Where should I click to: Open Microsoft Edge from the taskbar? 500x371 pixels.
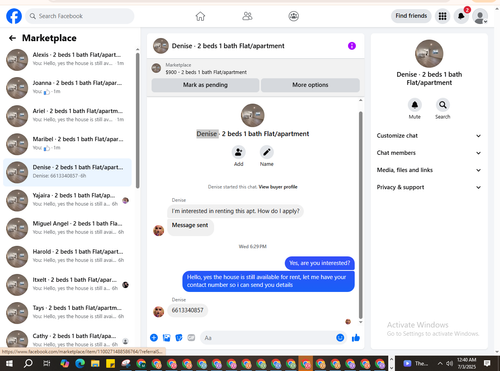coord(80,363)
